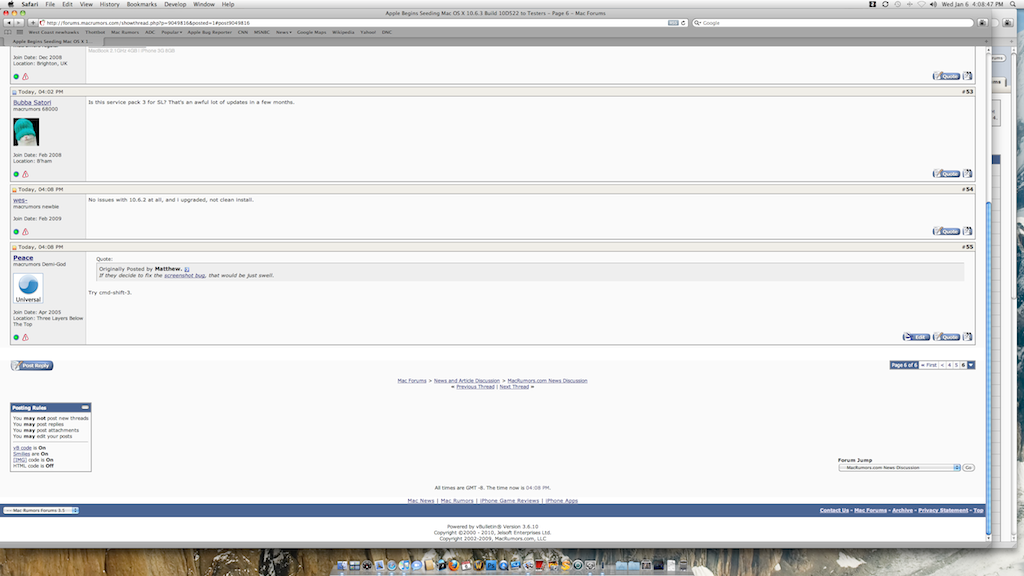Expand the Popular bookmarks dropdown
This screenshot has height=576, width=1024.
pyautogui.click(x=172, y=32)
